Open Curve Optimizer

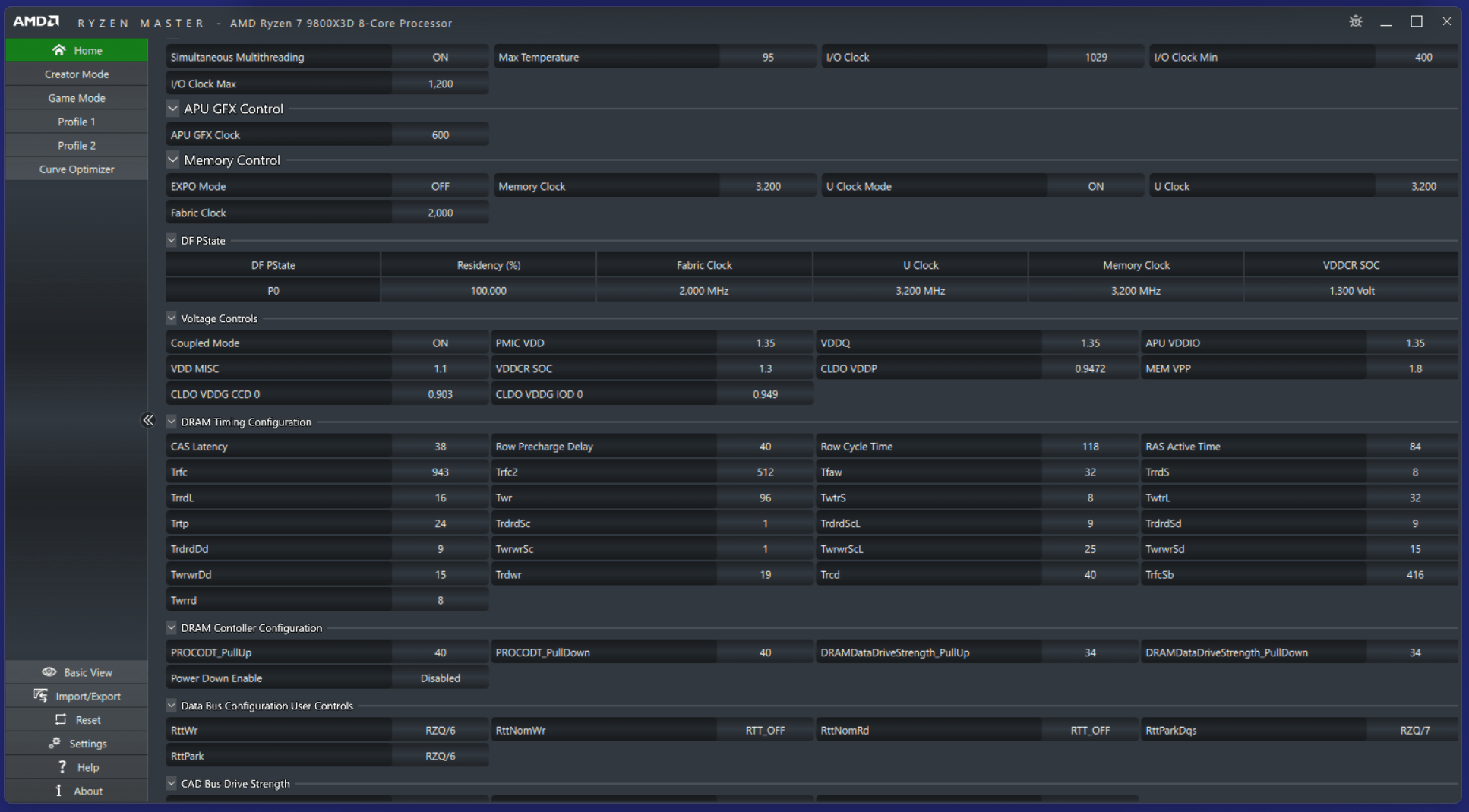pyautogui.click(x=77, y=169)
